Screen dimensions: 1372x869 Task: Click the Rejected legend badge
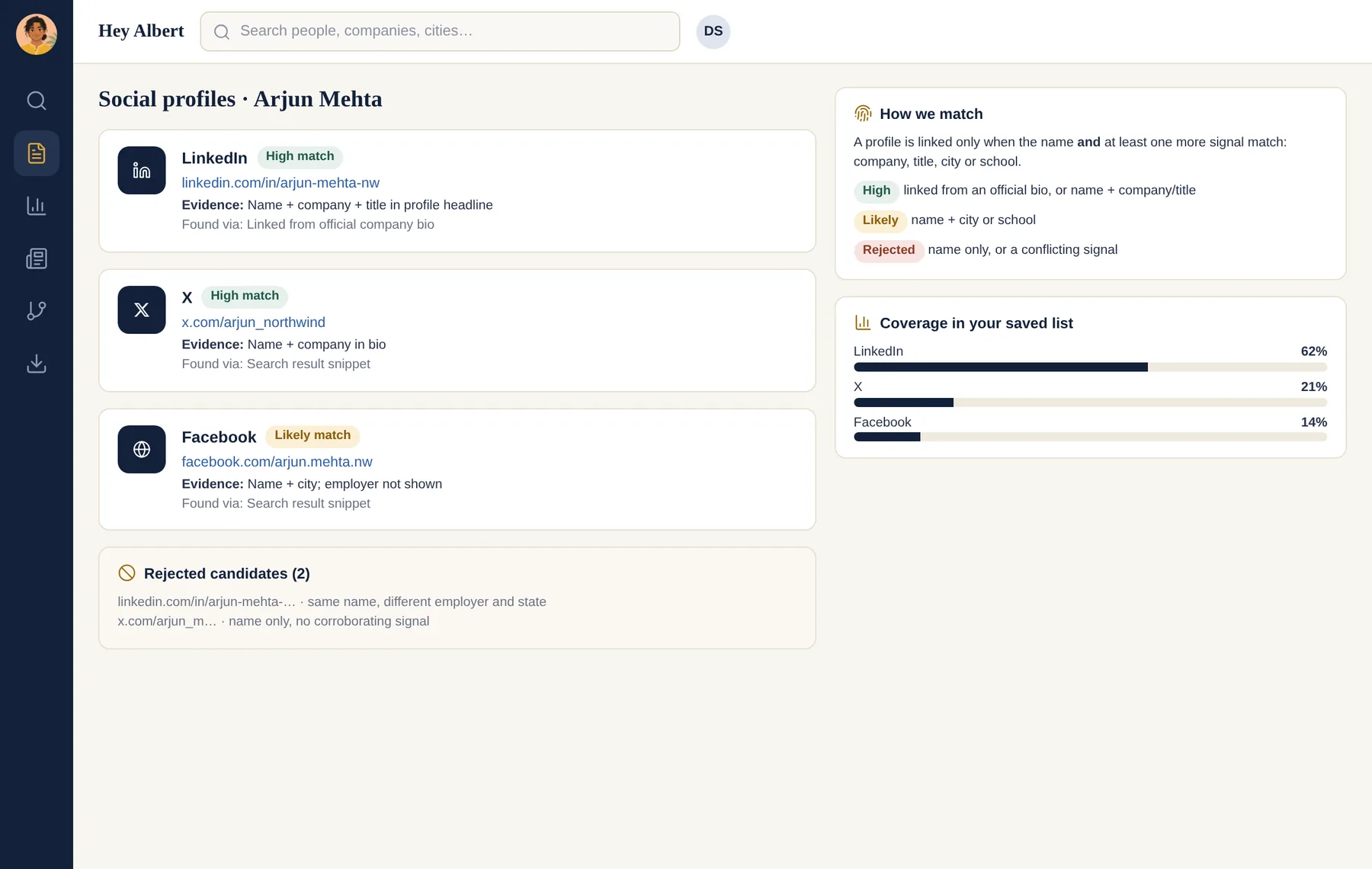[x=889, y=250]
